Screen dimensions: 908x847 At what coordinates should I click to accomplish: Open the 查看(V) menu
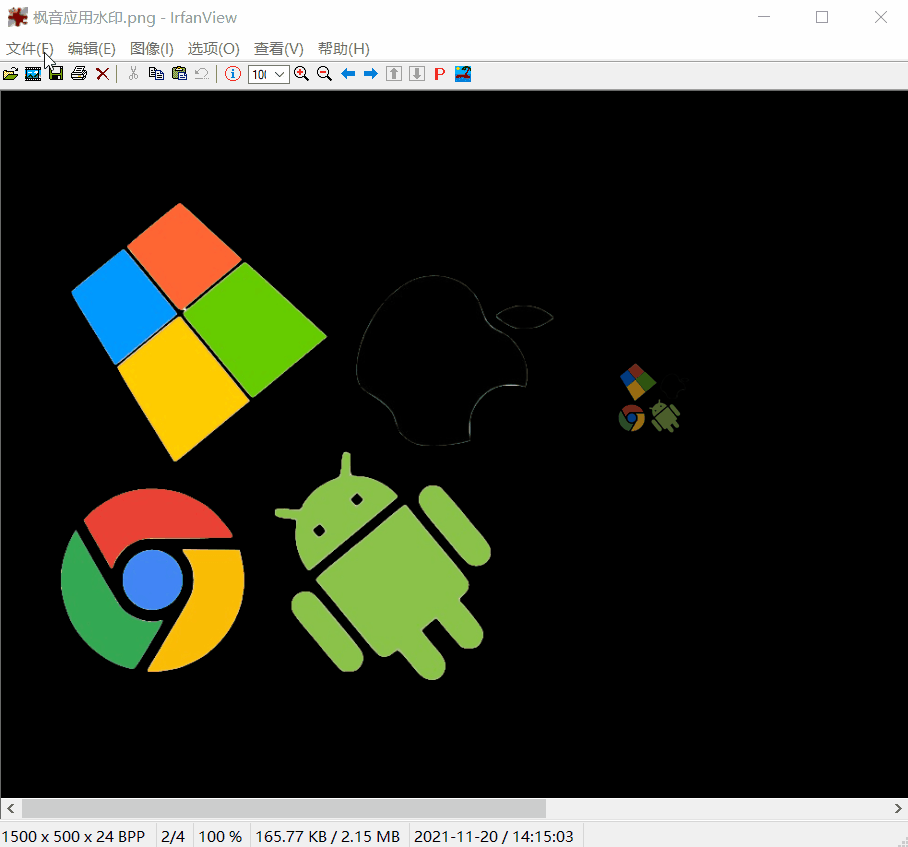279,49
